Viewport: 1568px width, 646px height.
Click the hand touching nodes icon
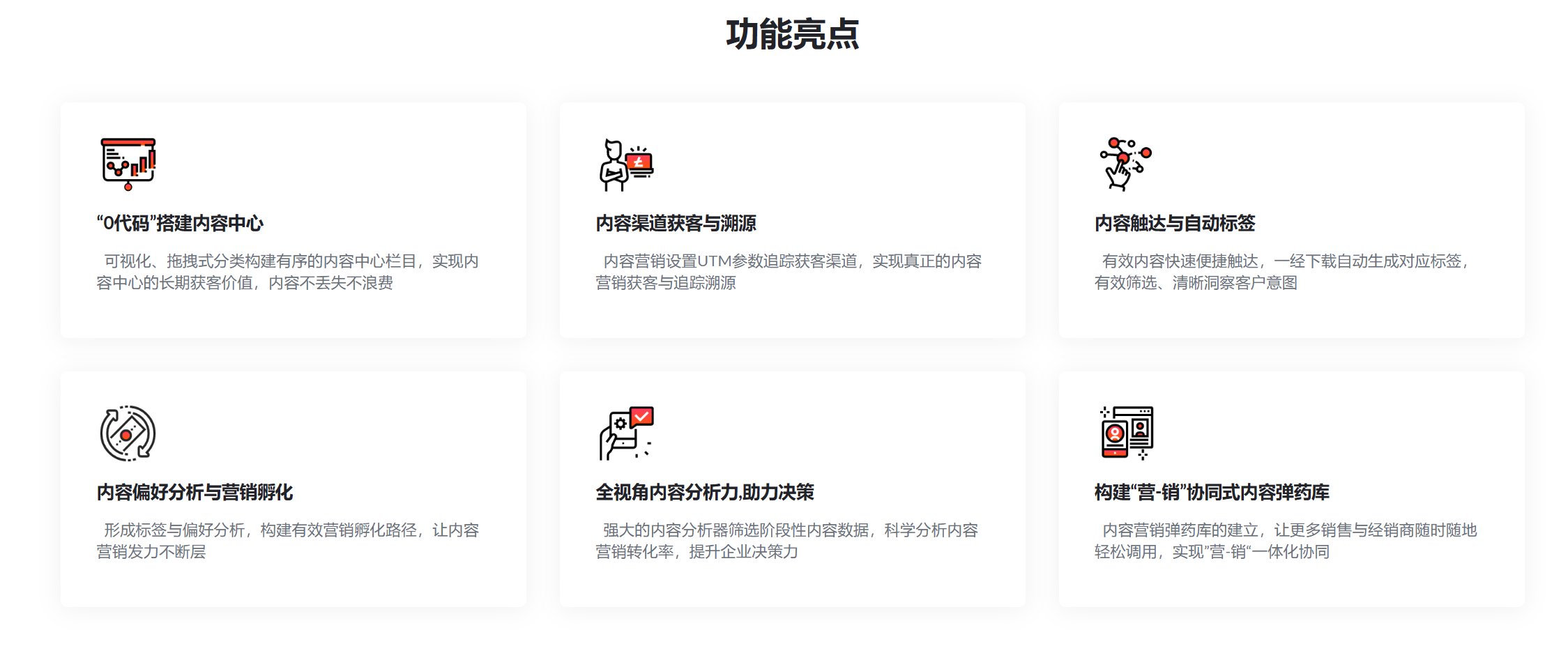click(x=1125, y=164)
